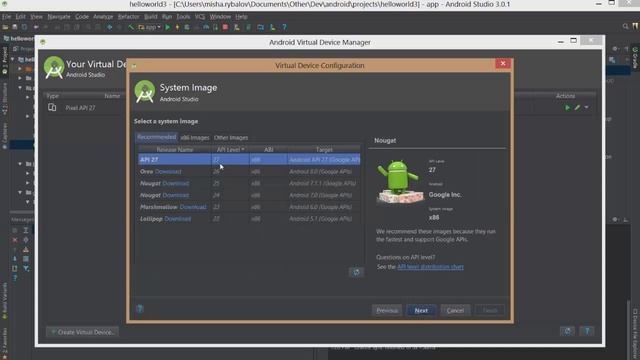Open the Navigate menu
The image size is (640, 360).
click(x=59, y=17)
